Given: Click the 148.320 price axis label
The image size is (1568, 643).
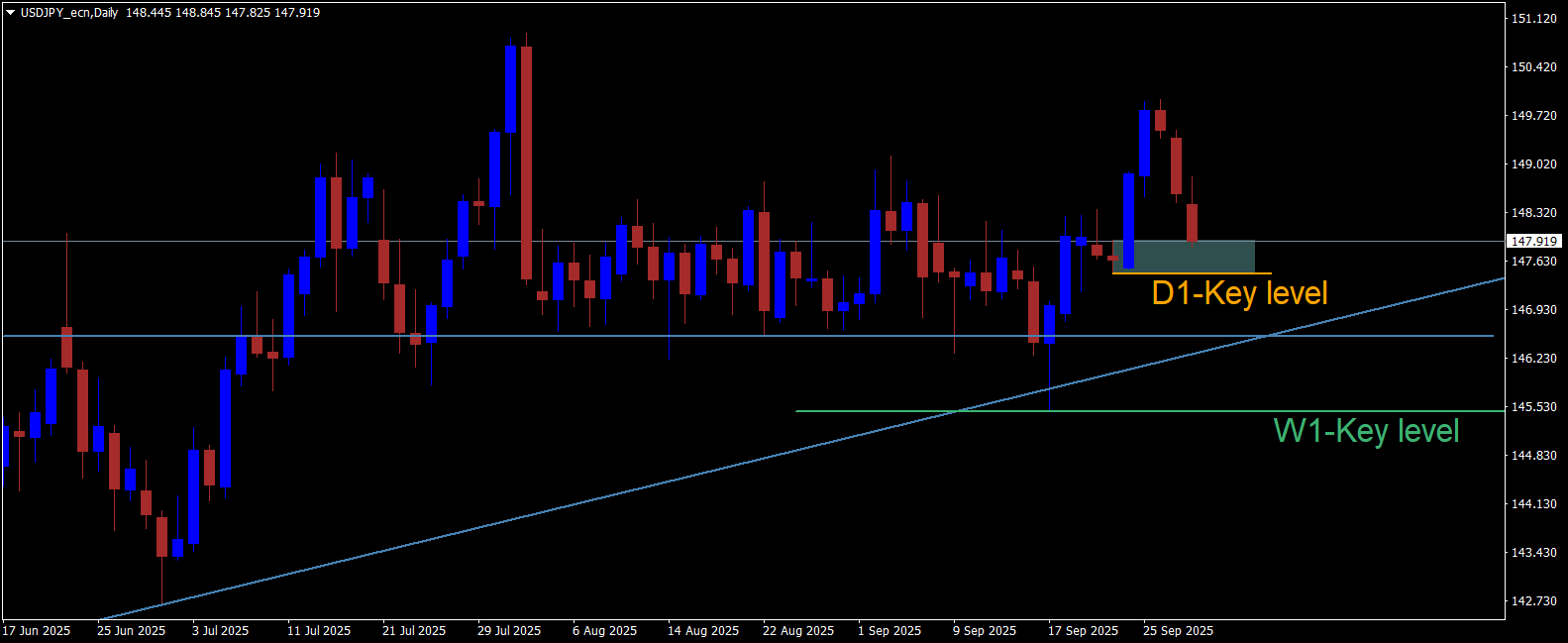Looking at the screenshot, I should tap(1533, 213).
